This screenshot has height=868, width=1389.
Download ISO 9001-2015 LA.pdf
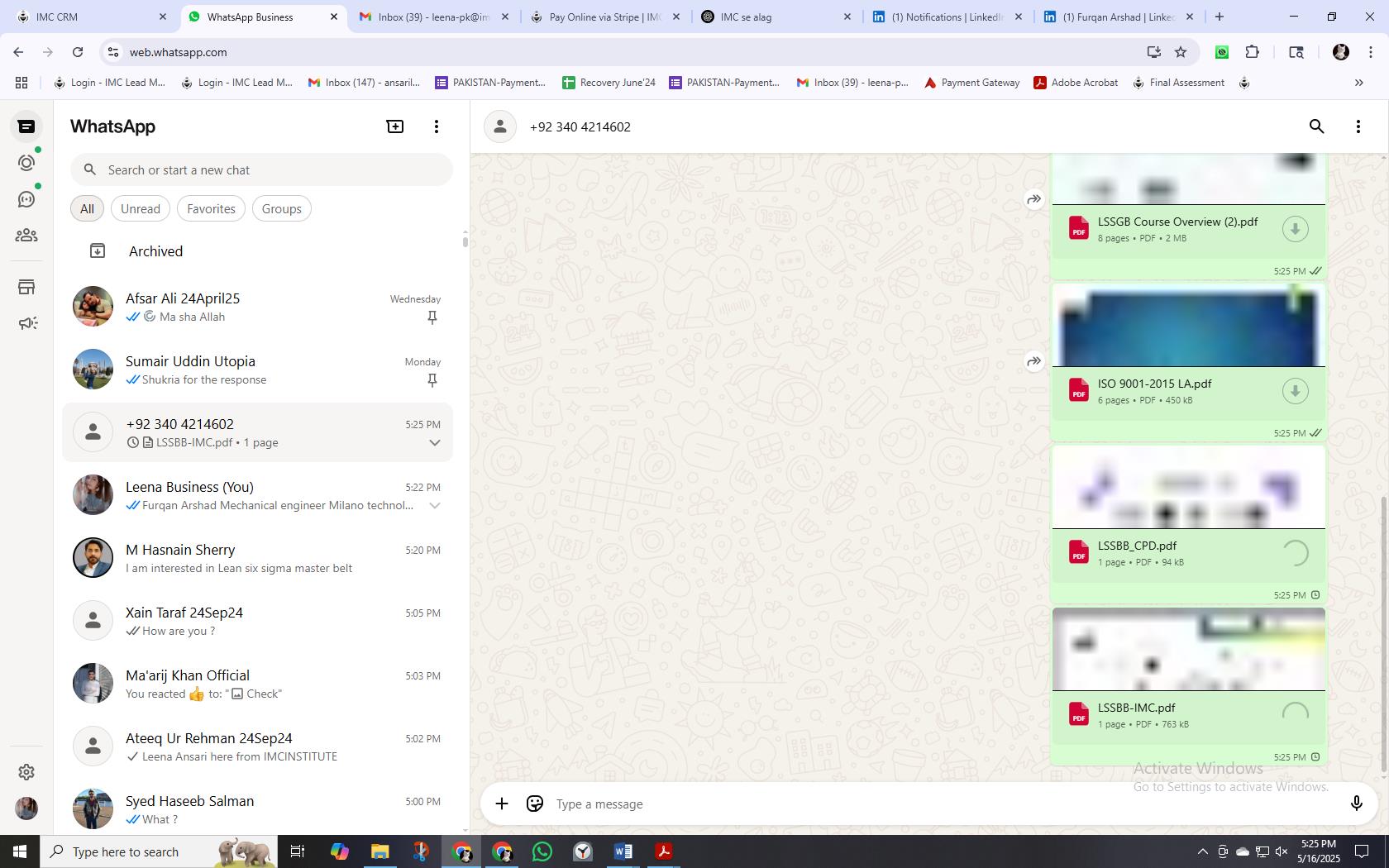pyautogui.click(x=1296, y=391)
